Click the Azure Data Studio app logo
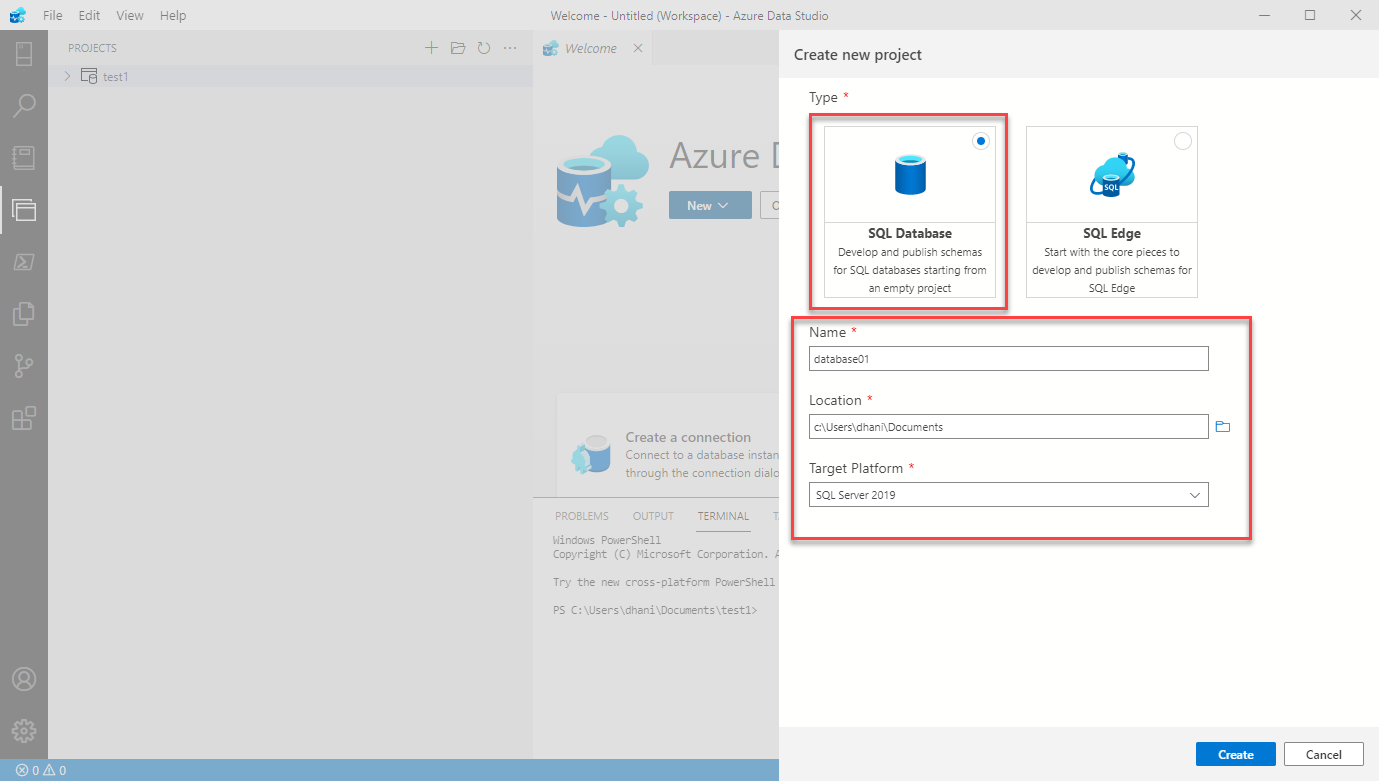 pos(17,15)
